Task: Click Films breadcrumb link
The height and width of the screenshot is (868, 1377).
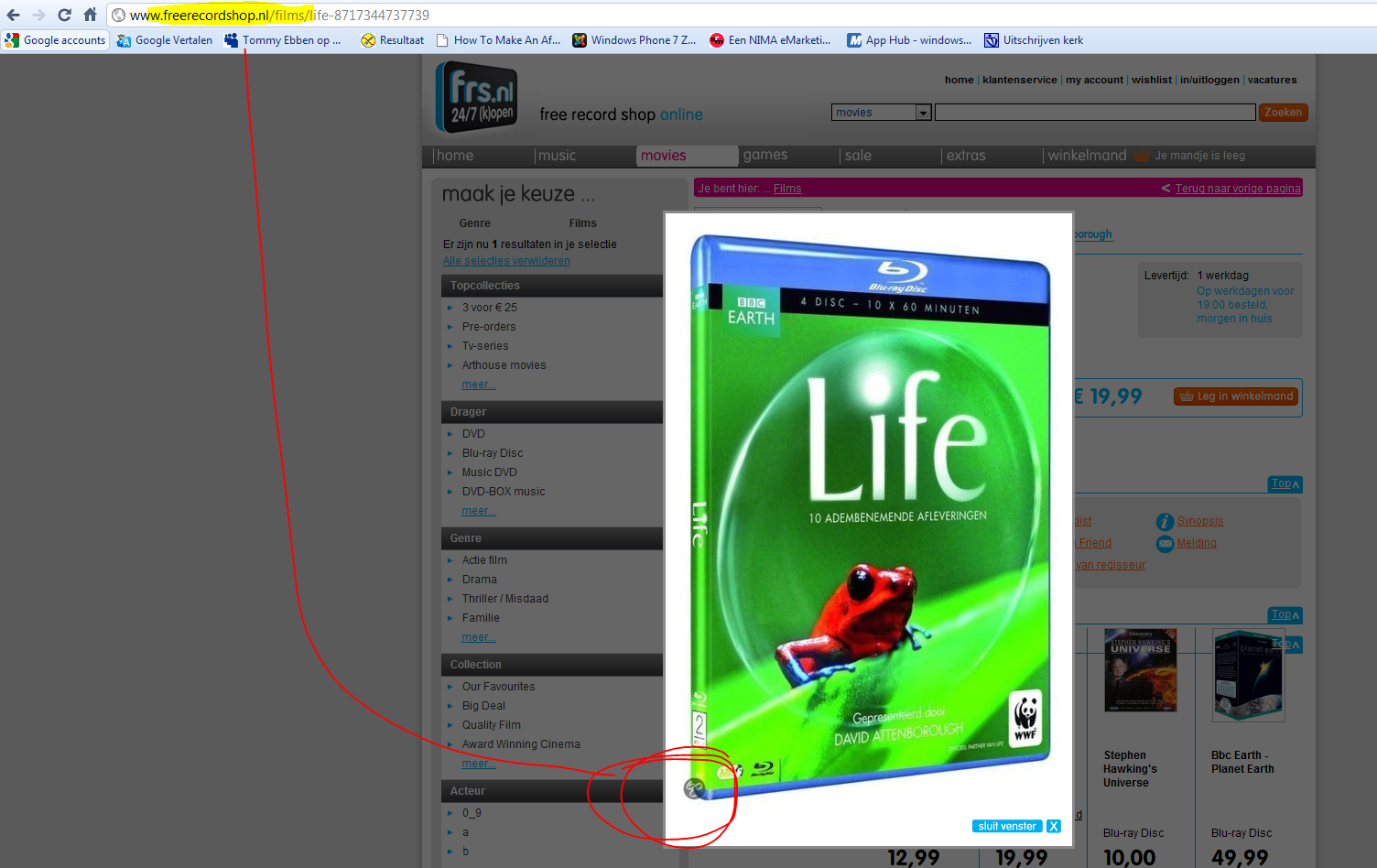Action: click(787, 189)
